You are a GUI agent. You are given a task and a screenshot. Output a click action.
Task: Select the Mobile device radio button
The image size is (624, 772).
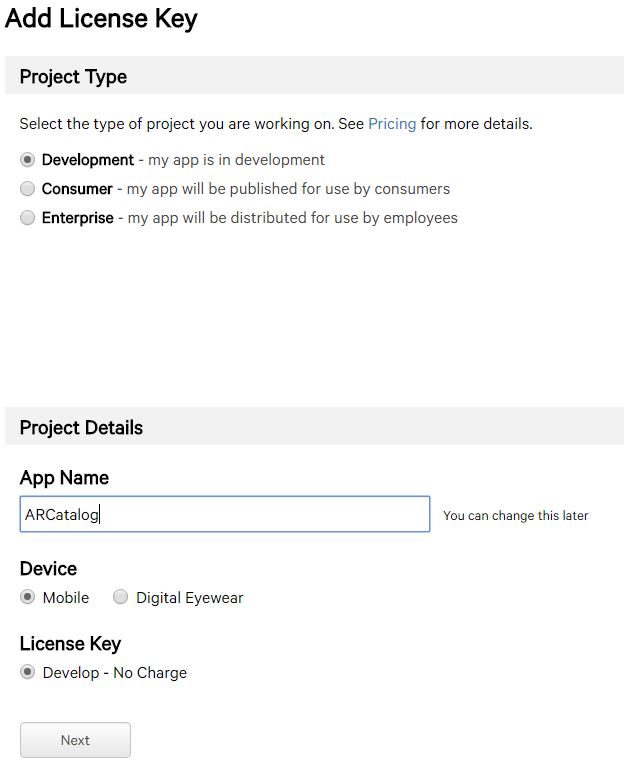28,597
